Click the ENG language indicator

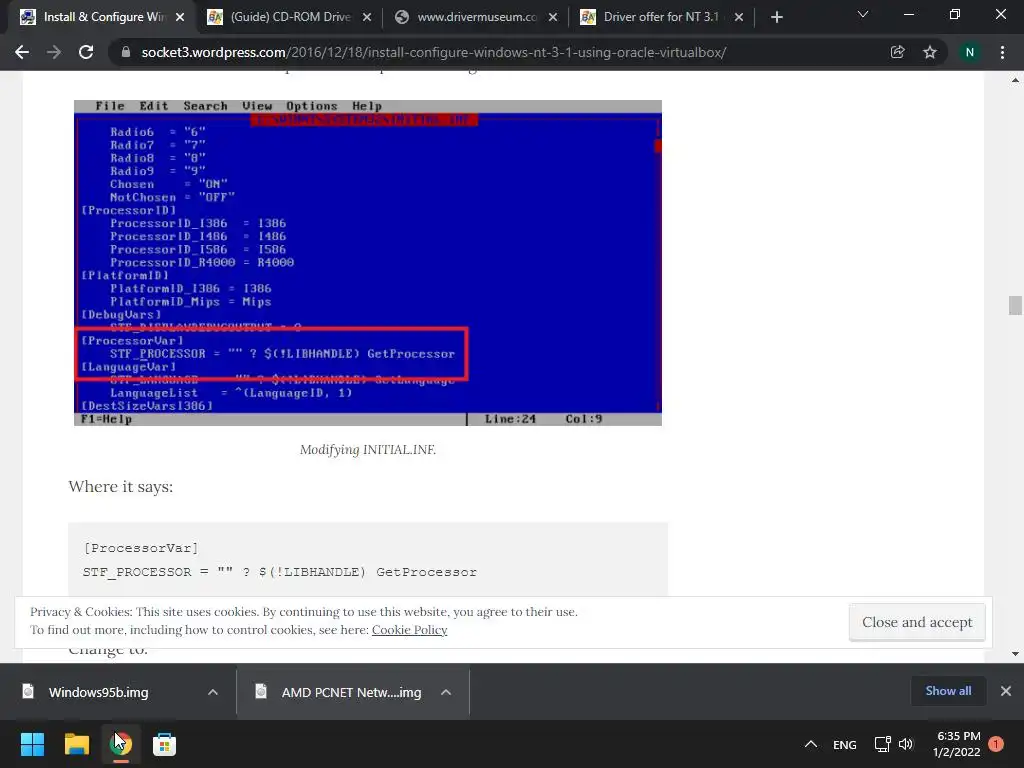coord(844,744)
